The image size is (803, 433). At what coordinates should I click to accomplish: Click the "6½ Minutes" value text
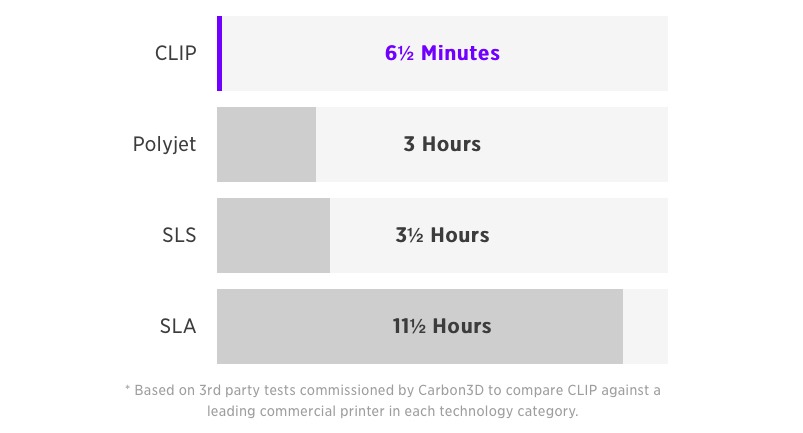click(x=442, y=53)
